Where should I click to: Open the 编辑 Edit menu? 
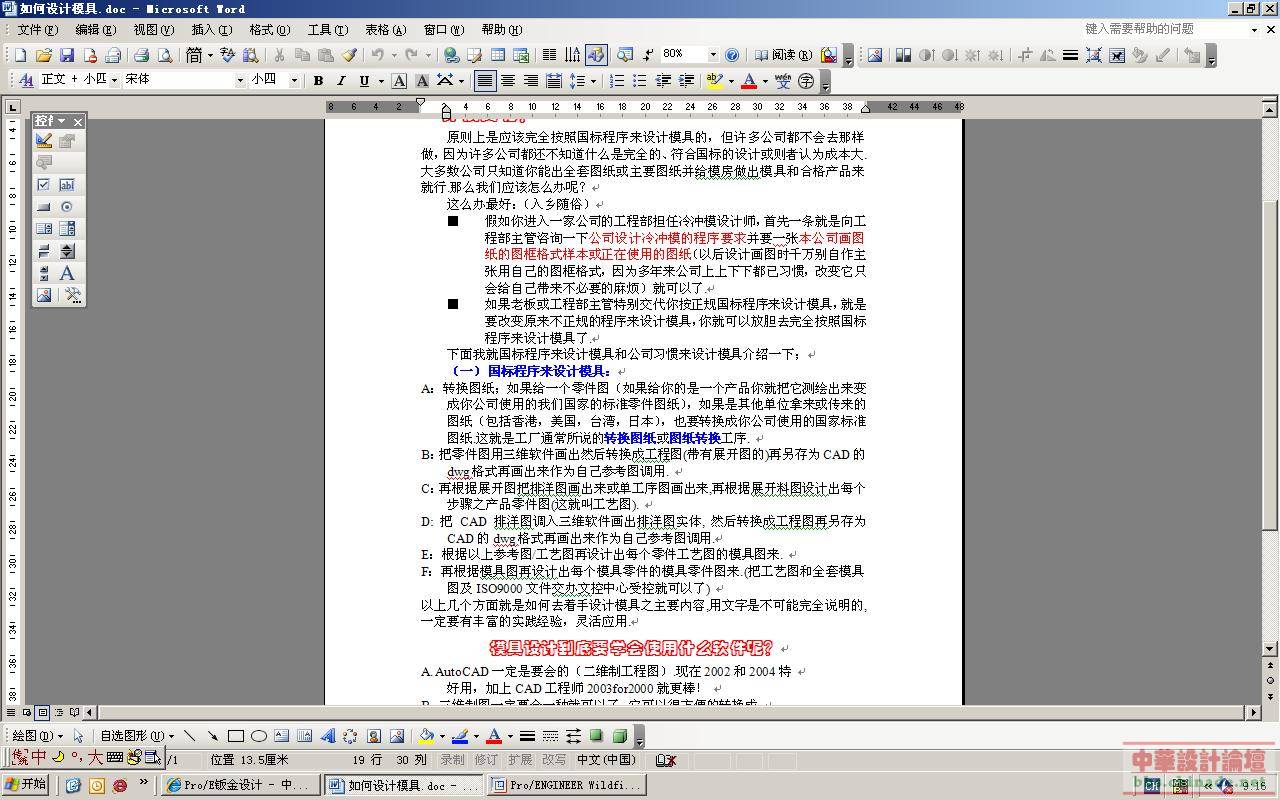[x=95, y=29]
